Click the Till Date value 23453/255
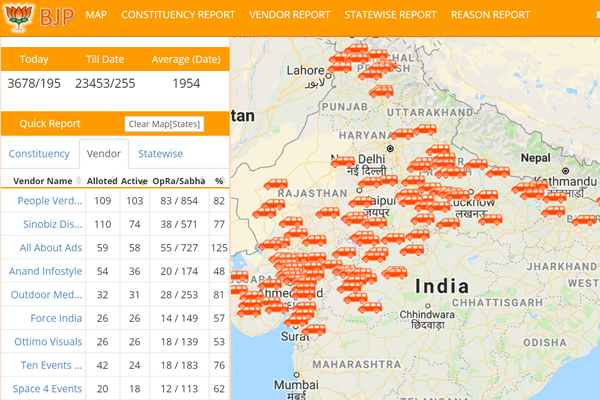The height and width of the screenshot is (400, 600). click(x=105, y=83)
